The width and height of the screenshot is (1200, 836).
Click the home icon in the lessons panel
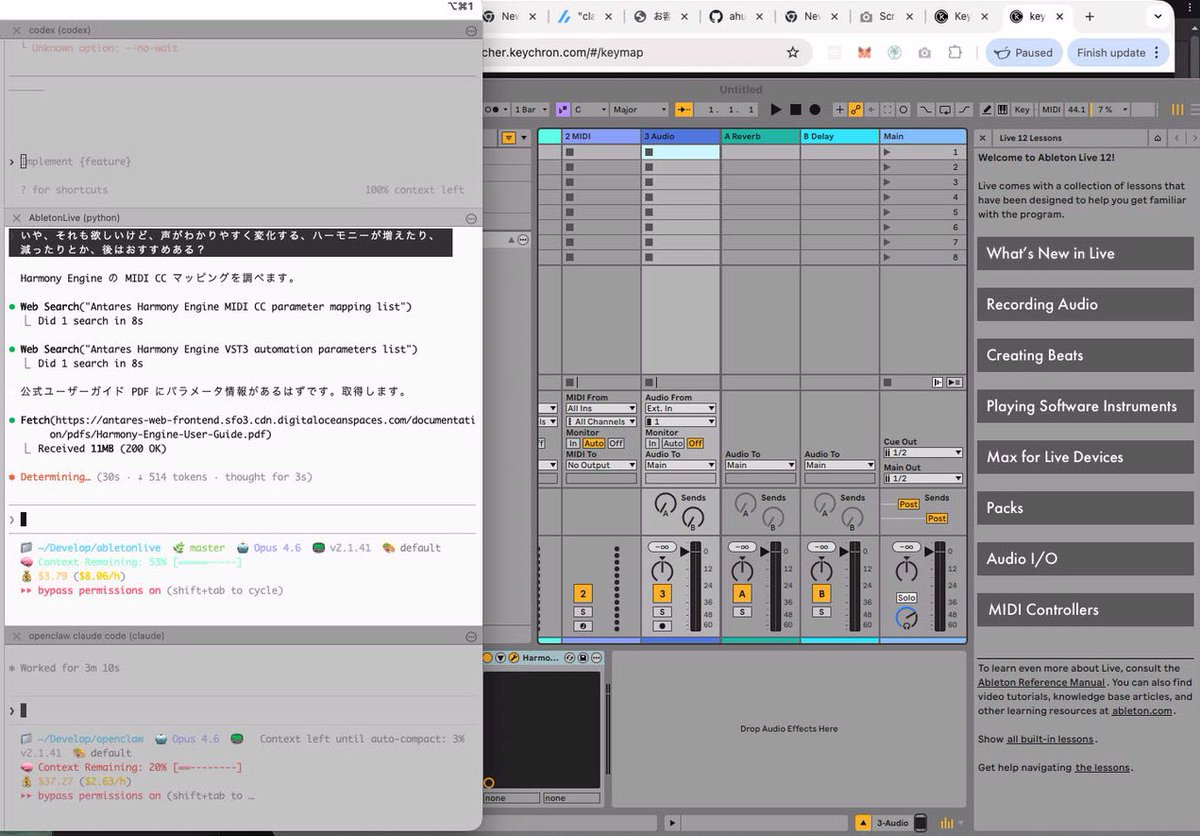[1157, 138]
